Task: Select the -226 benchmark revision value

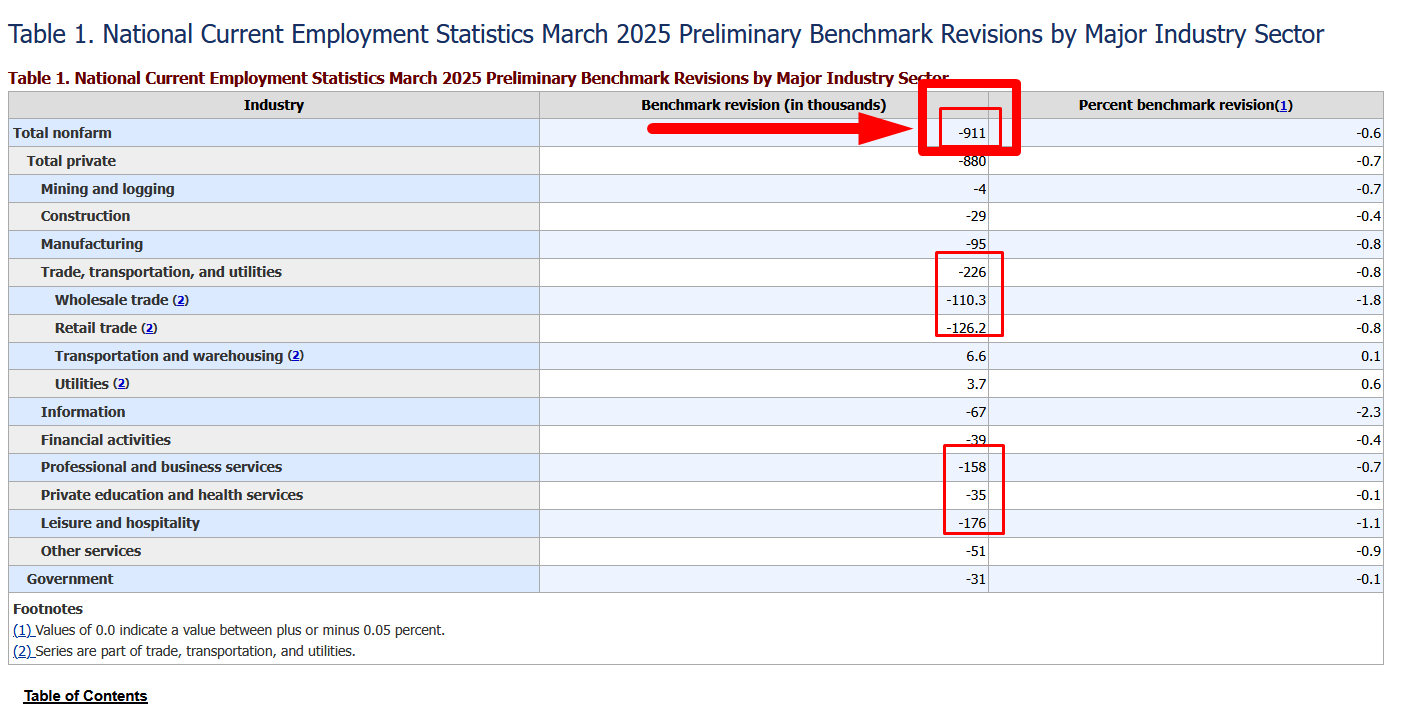Action: 972,272
